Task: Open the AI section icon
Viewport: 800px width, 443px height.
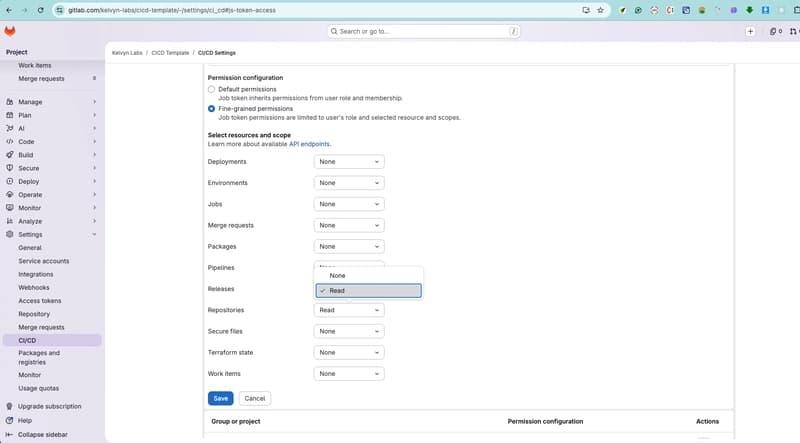Action: click(10, 128)
